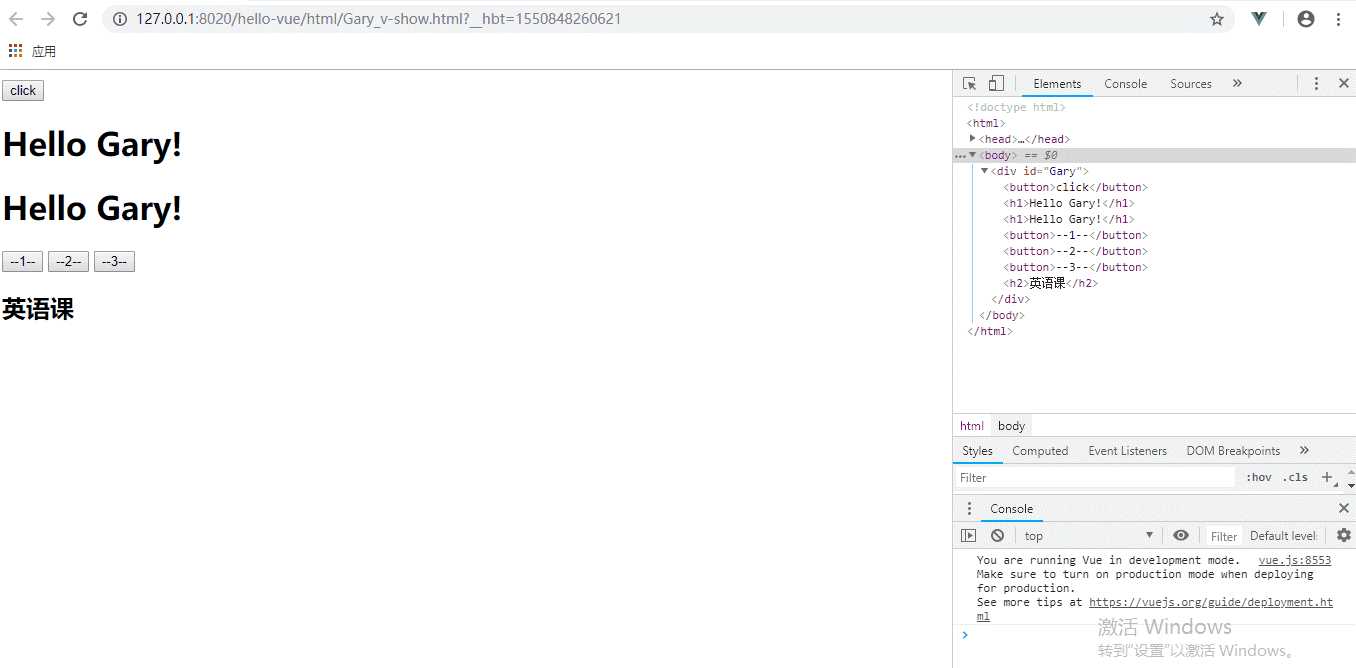Focus the Styles Filter input field
The height and width of the screenshot is (668, 1356).
tap(1095, 478)
